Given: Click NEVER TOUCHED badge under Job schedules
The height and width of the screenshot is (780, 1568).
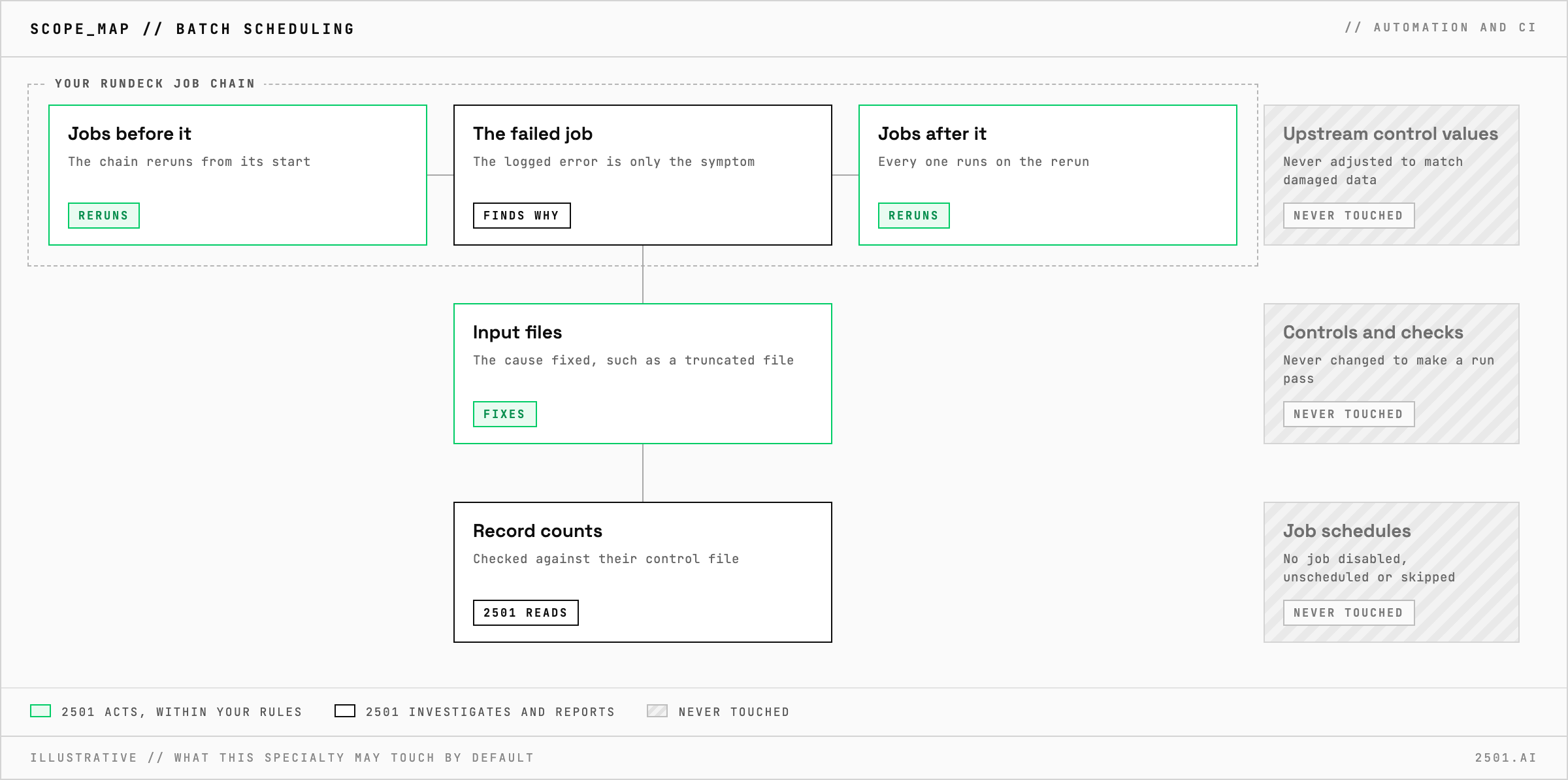Looking at the screenshot, I should [x=1349, y=613].
